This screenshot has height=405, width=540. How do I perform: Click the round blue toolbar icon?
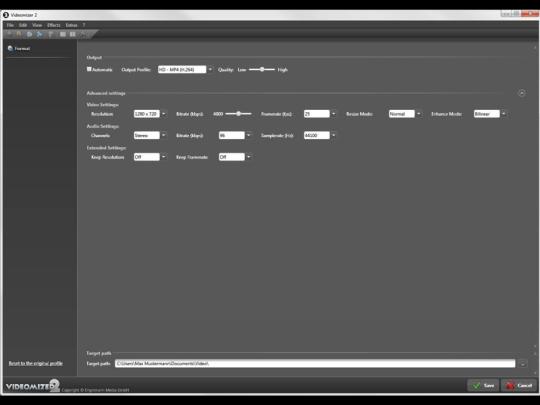[x=29, y=34]
